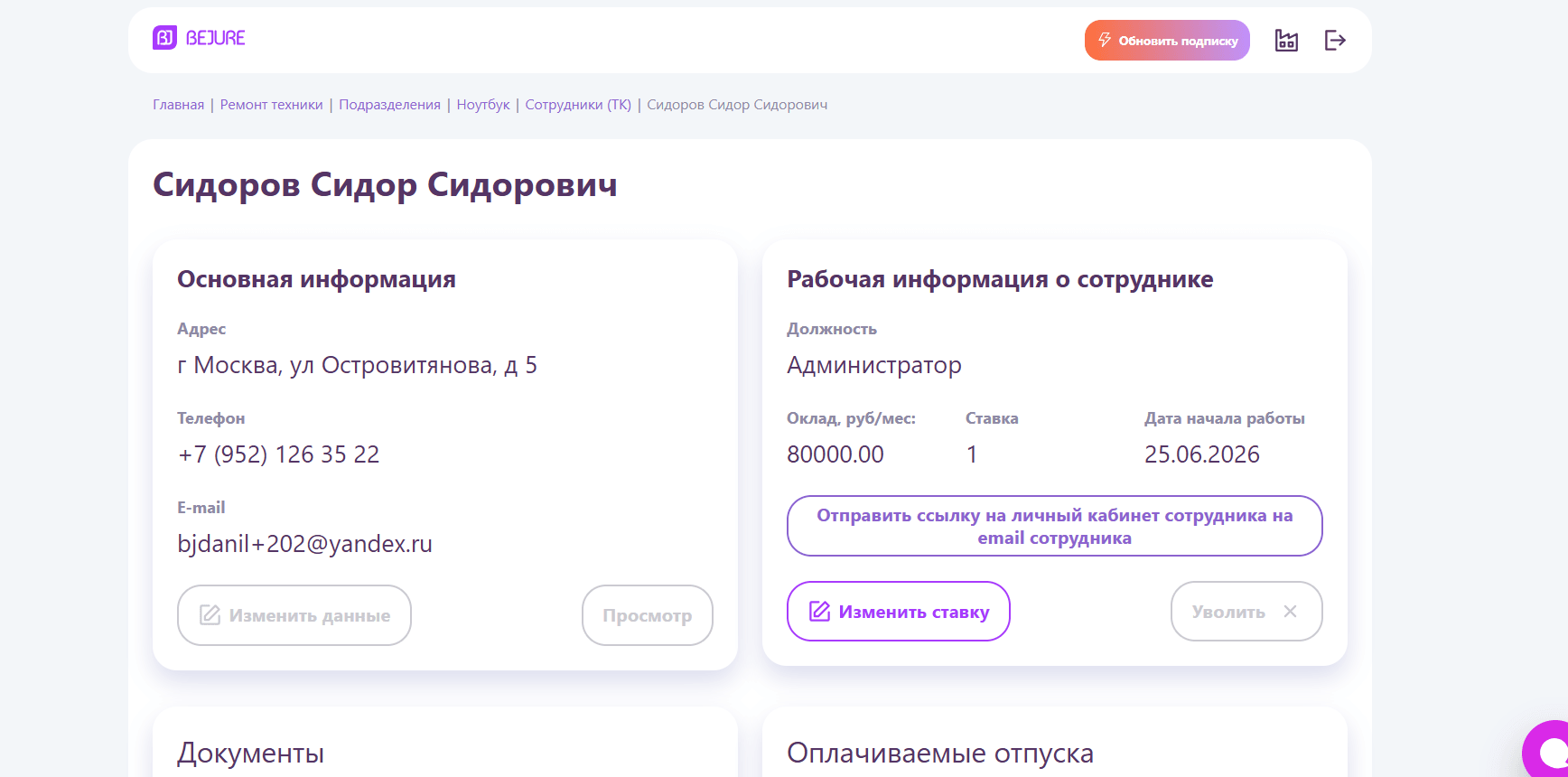Click Рабочая информация о сотруднике heading
This screenshot has height=777, width=1568.
(1000, 279)
